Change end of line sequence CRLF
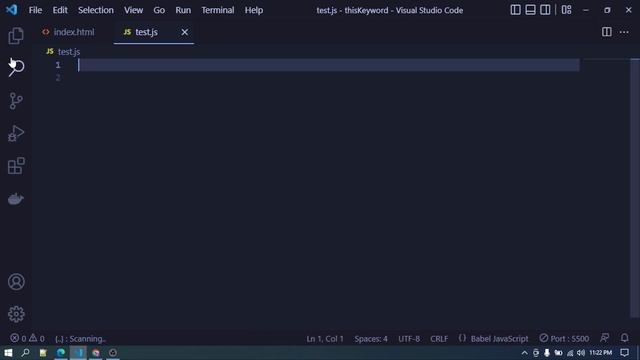Image resolution: width=640 pixels, height=360 pixels. tap(439, 338)
